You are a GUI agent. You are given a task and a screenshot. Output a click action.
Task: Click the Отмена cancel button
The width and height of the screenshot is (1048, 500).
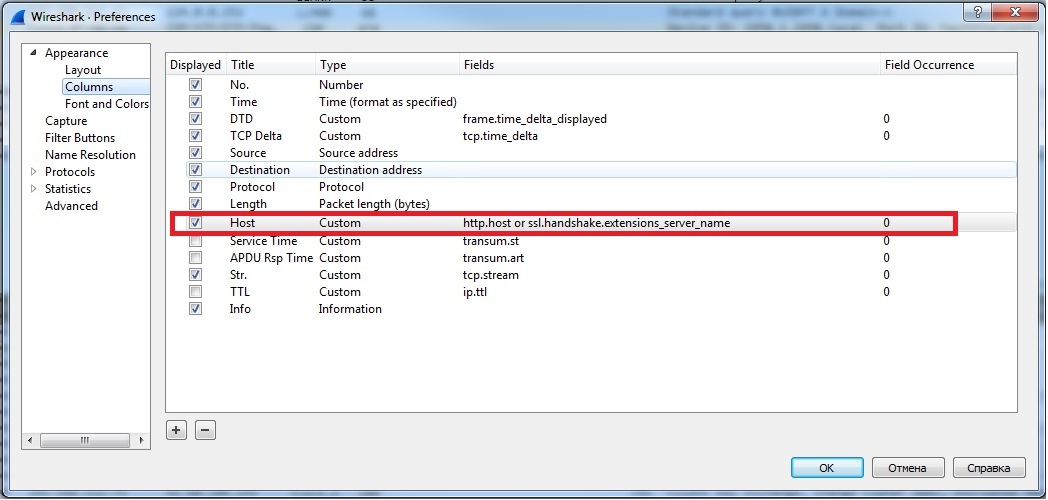click(908, 468)
